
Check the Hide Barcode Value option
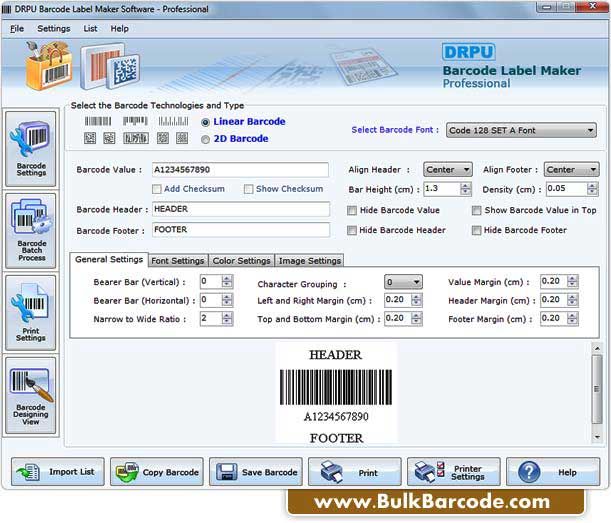[352, 211]
